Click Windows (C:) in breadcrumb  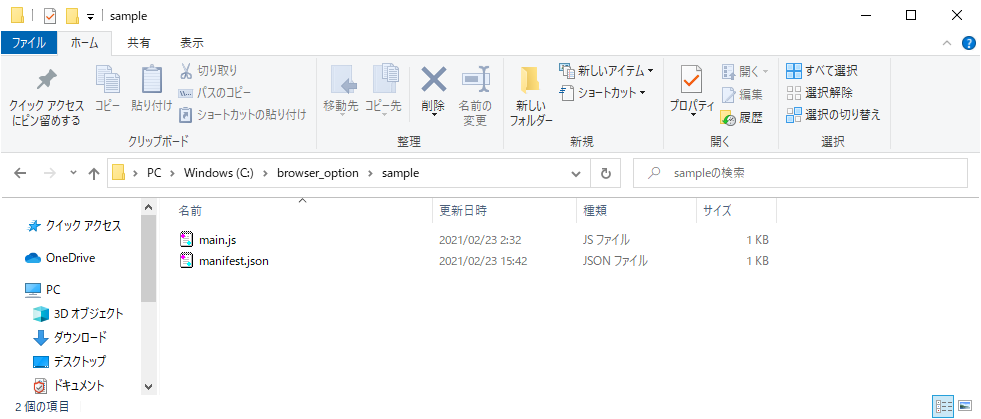[218, 173]
